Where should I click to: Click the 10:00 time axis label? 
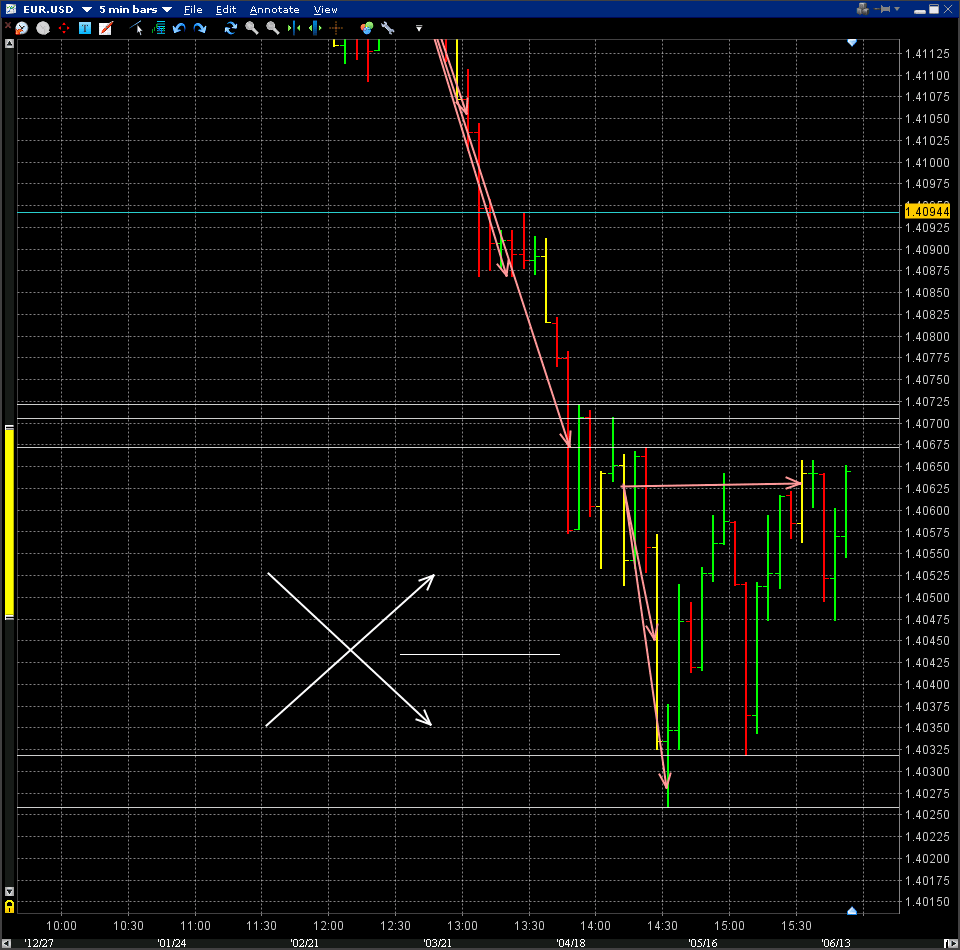pos(61,926)
